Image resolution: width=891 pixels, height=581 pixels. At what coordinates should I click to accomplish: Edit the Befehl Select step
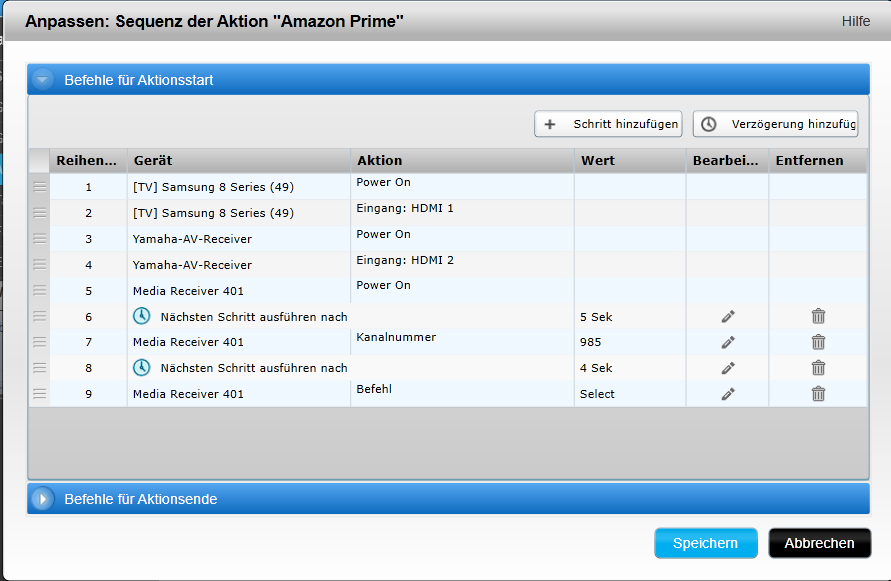[x=727, y=394]
